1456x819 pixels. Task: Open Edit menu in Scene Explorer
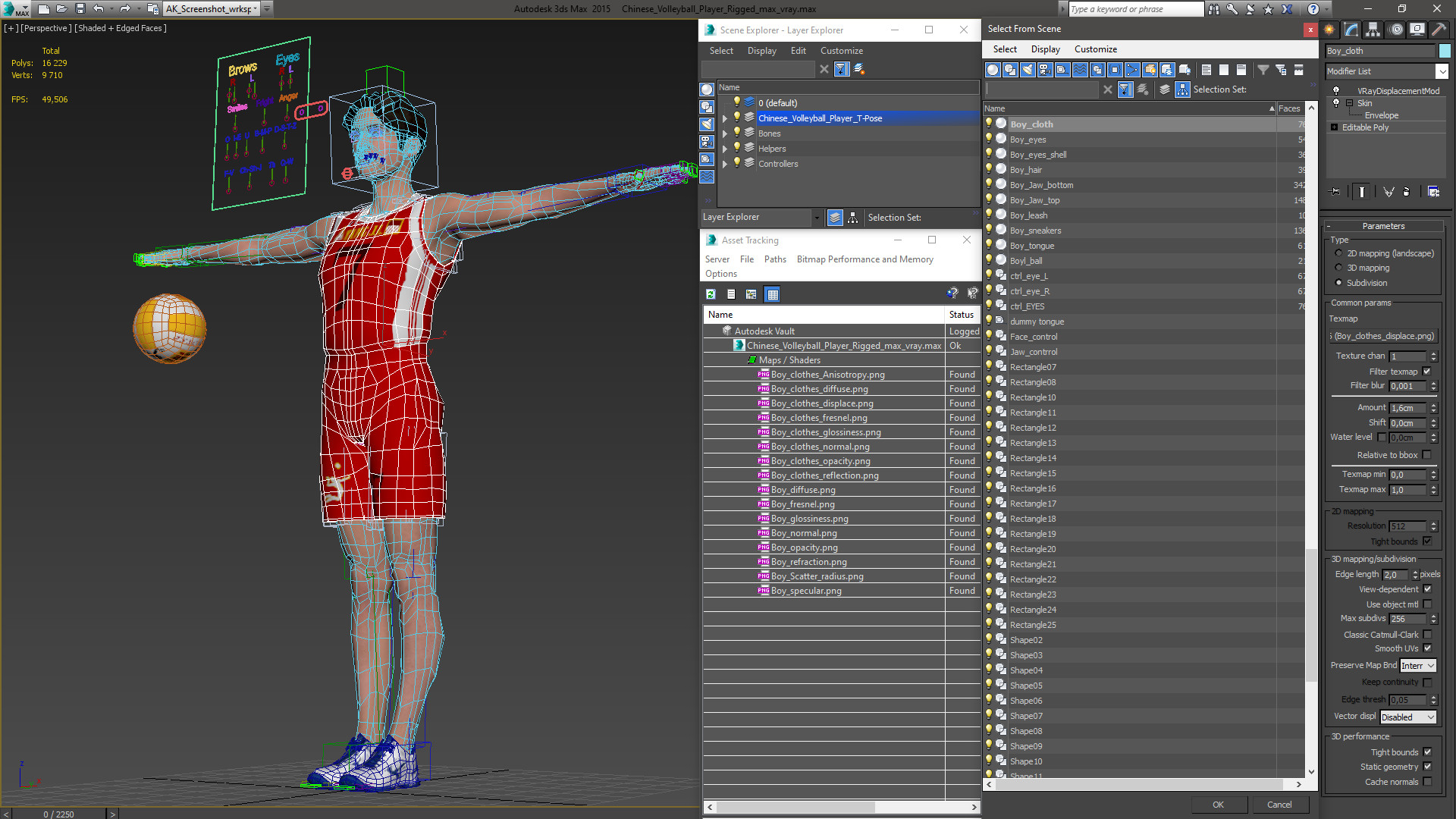(798, 51)
